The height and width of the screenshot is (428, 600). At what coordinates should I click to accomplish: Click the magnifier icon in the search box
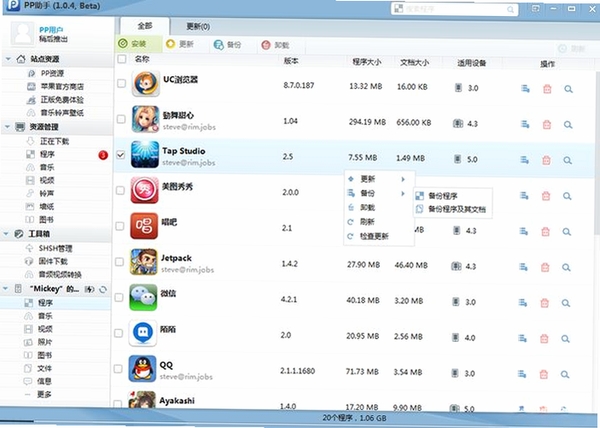click(510, 10)
